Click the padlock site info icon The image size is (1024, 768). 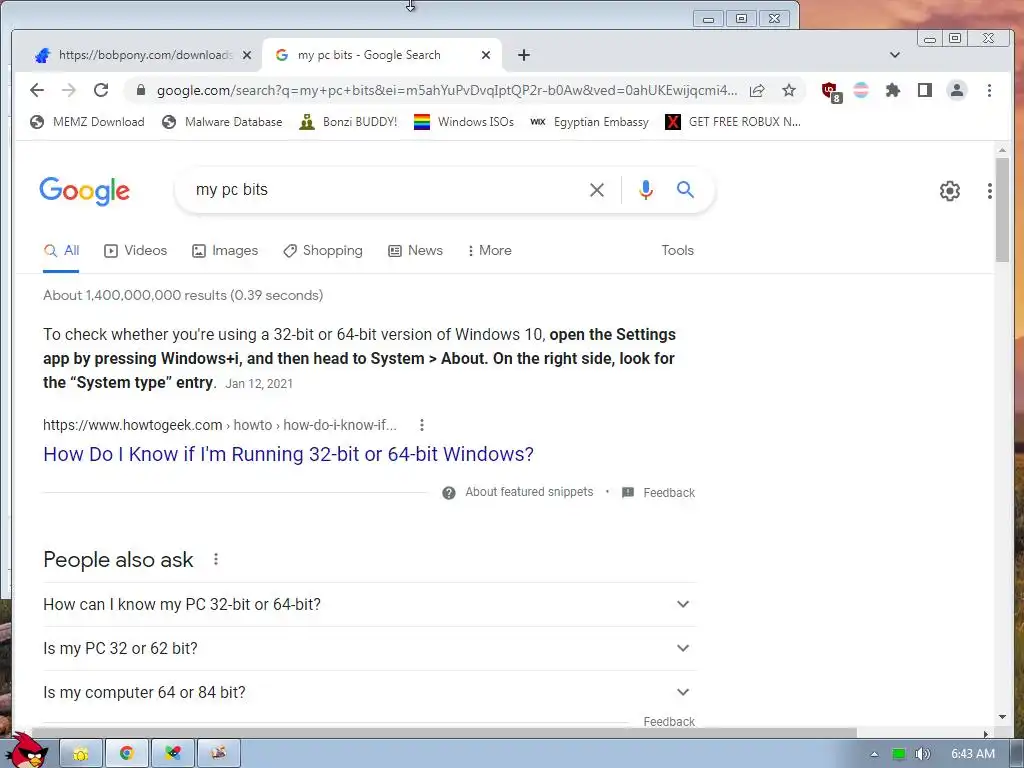pos(140,90)
